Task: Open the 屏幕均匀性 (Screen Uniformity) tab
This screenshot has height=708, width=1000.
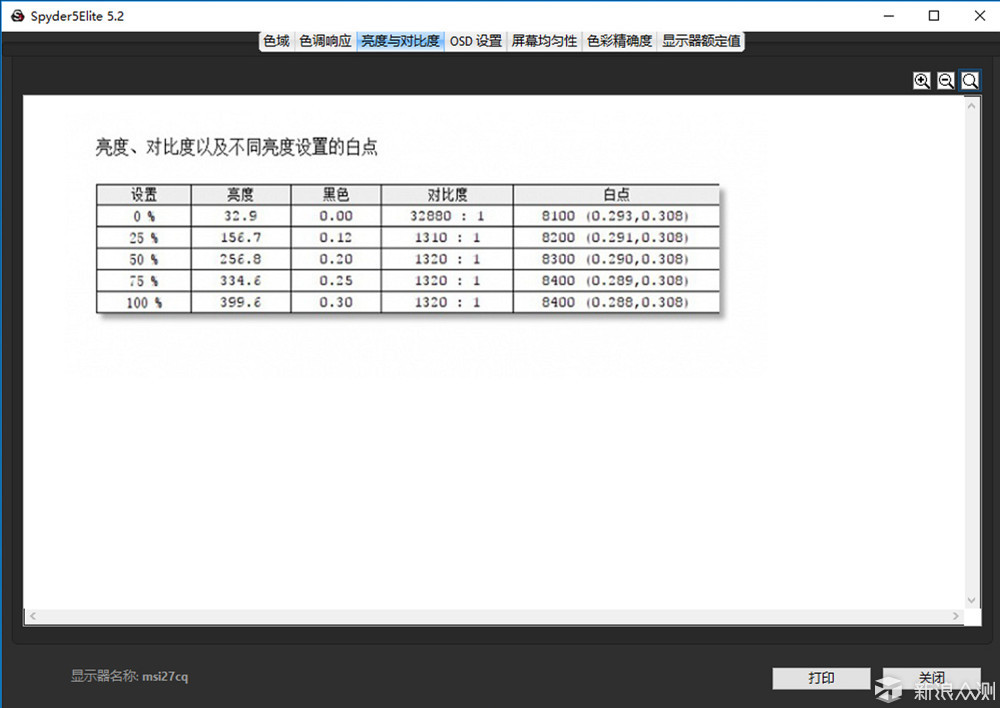Action: (x=543, y=41)
